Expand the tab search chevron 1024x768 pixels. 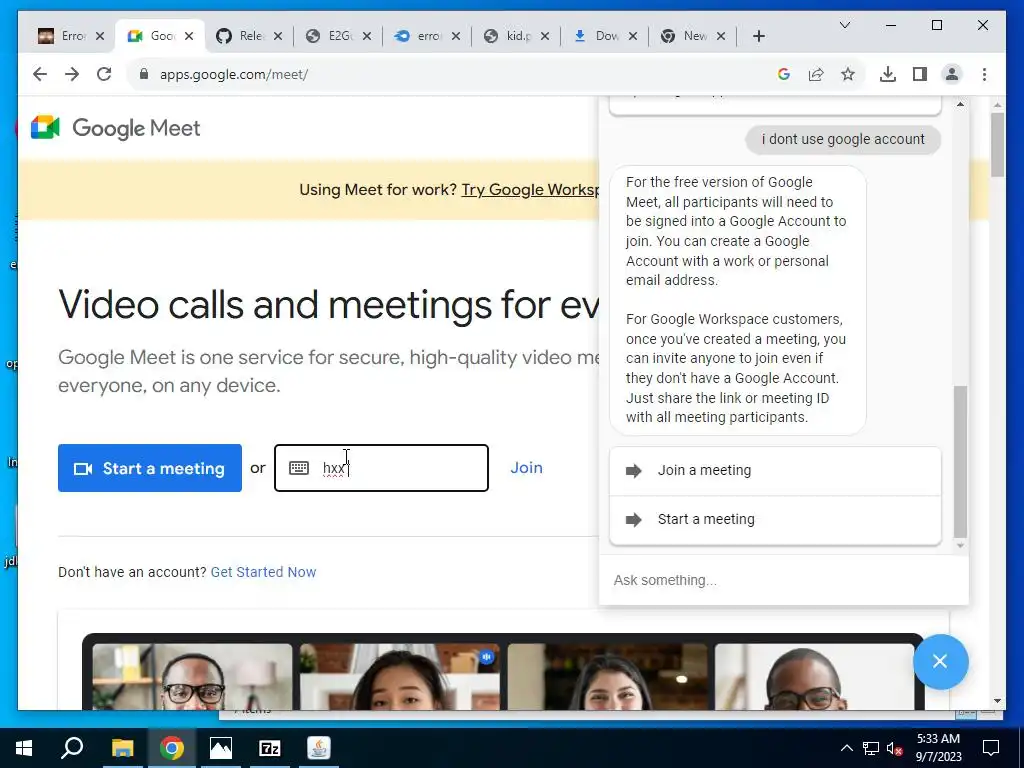[844, 25]
